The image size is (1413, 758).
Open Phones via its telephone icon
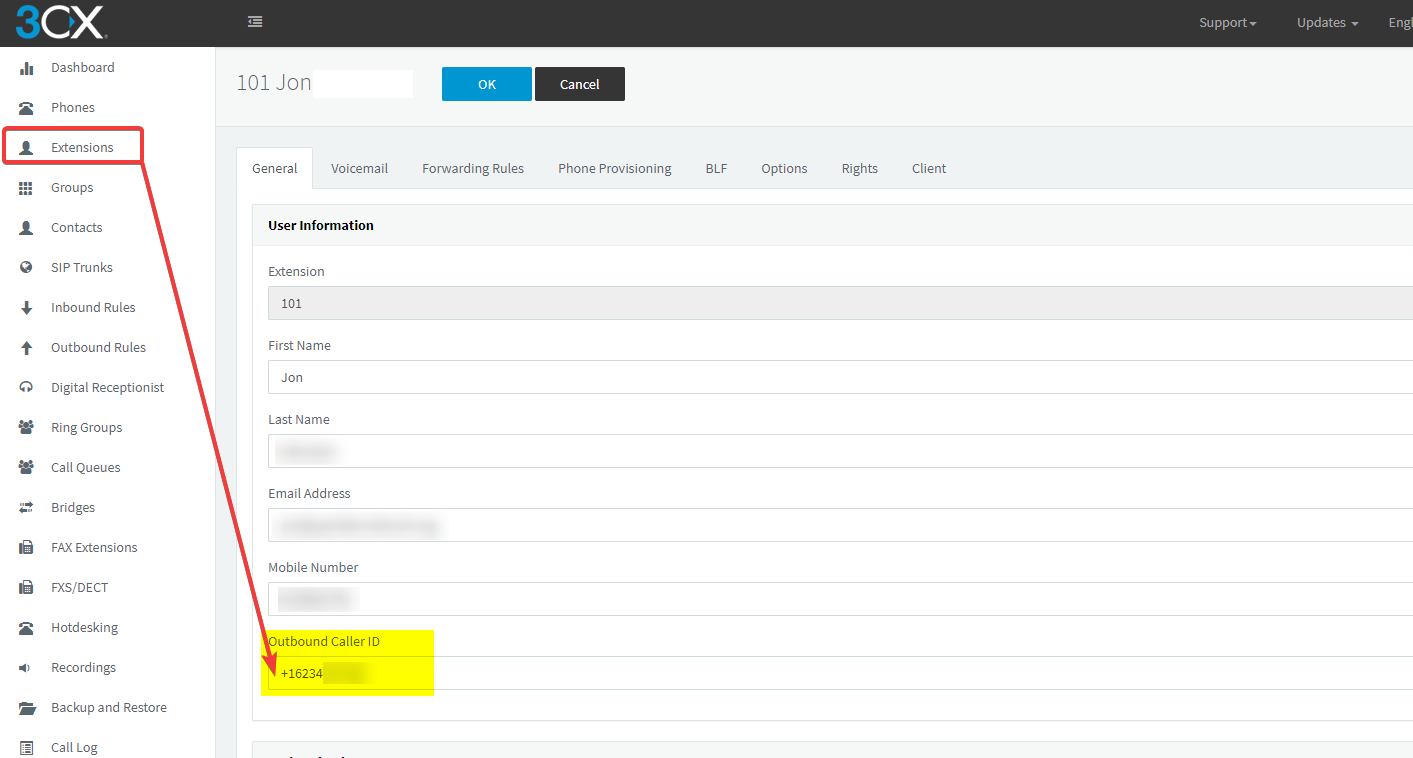pyautogui.click(x=27, y=108)
